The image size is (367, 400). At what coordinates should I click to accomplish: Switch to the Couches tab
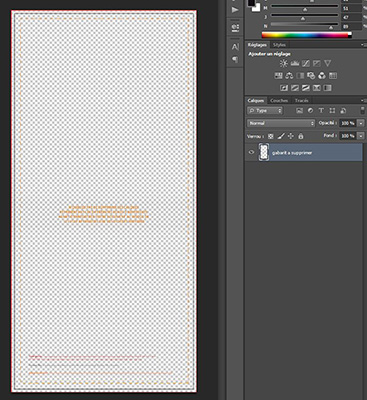(x=279, y=101)
